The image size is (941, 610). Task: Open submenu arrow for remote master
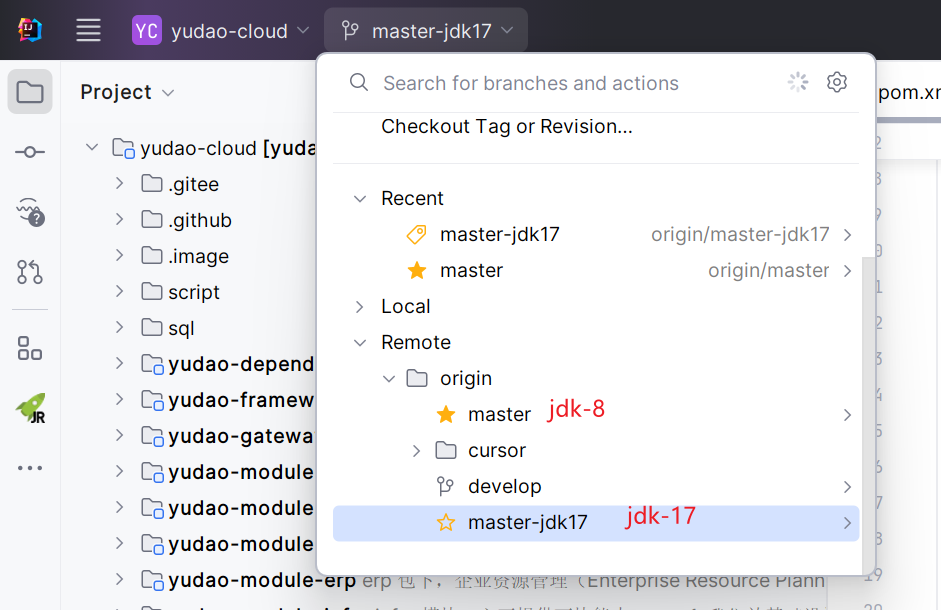pyautogui.click(x=847, y=415)
